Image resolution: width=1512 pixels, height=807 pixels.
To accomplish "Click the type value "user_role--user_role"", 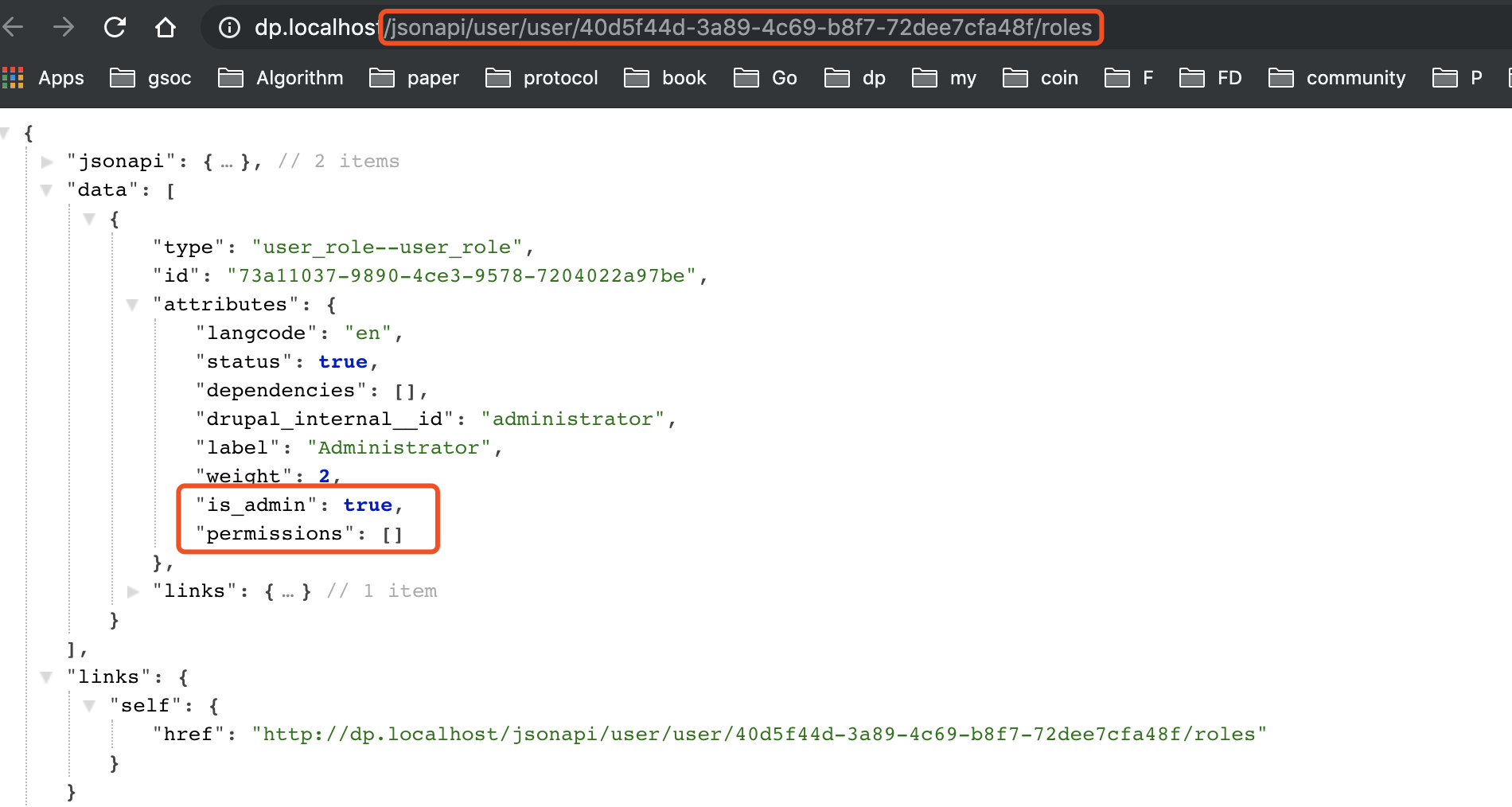I will pos(388,248).
